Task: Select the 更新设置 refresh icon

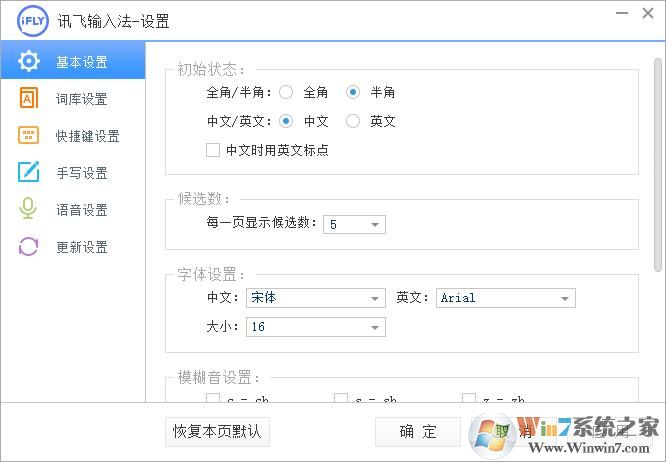Action: coord(29,247)
